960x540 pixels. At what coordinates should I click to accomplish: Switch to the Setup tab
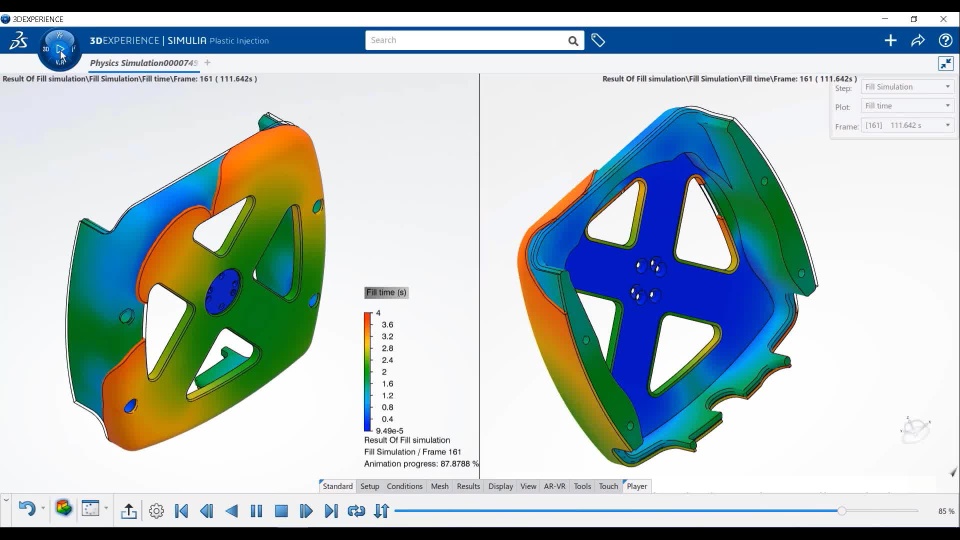pyautogui.click(x=370, y=486)
